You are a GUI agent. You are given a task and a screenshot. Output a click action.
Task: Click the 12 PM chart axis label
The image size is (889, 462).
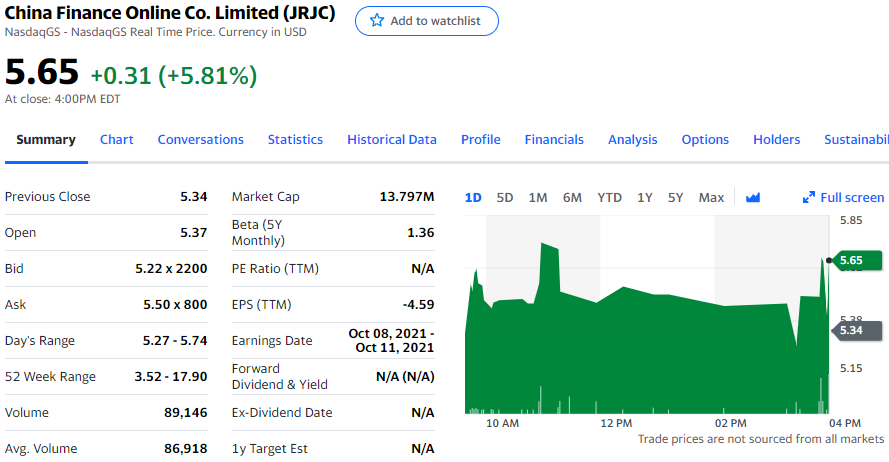[616, 423]
